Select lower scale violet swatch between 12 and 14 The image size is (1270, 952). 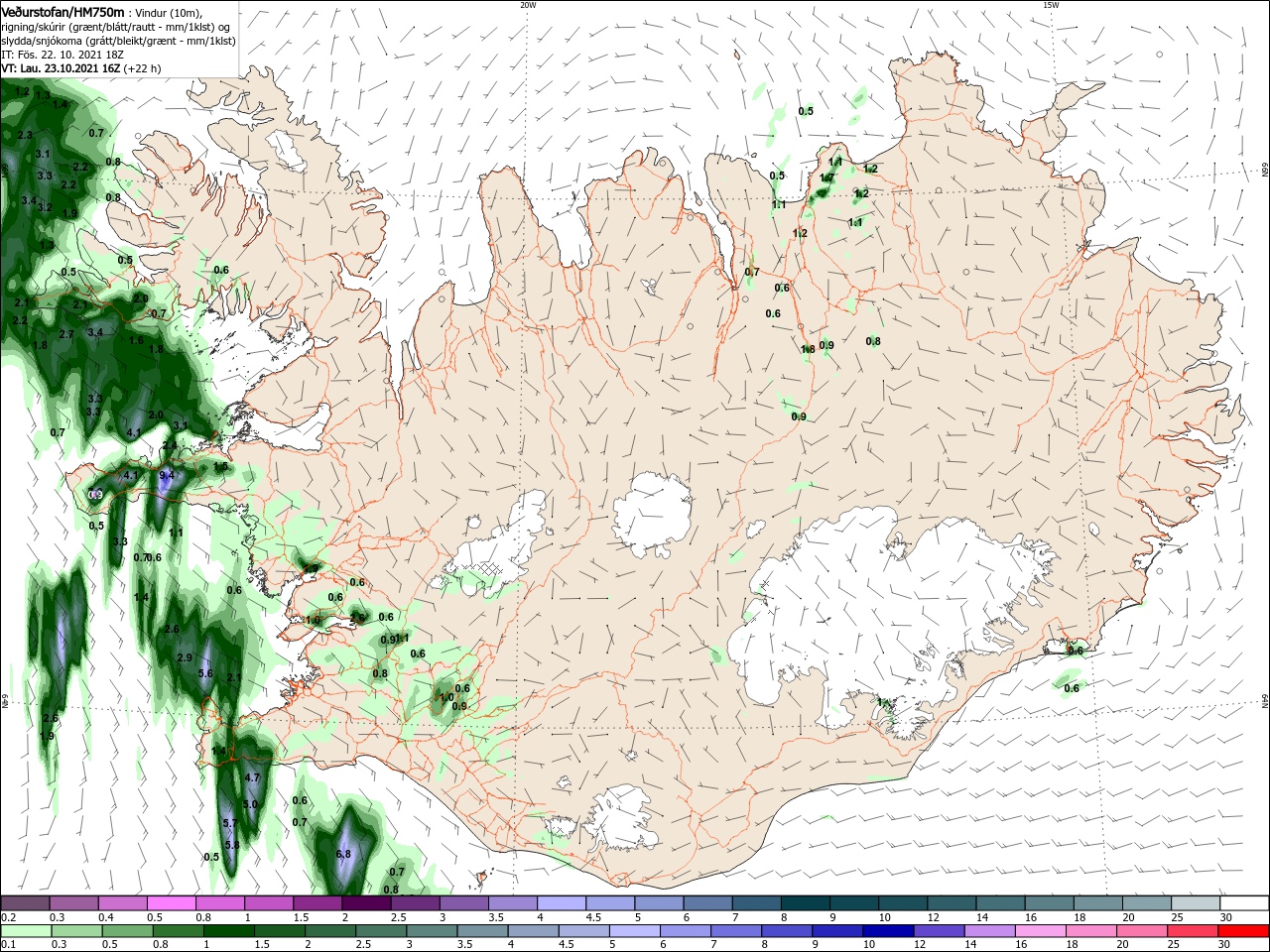point(941,931)
